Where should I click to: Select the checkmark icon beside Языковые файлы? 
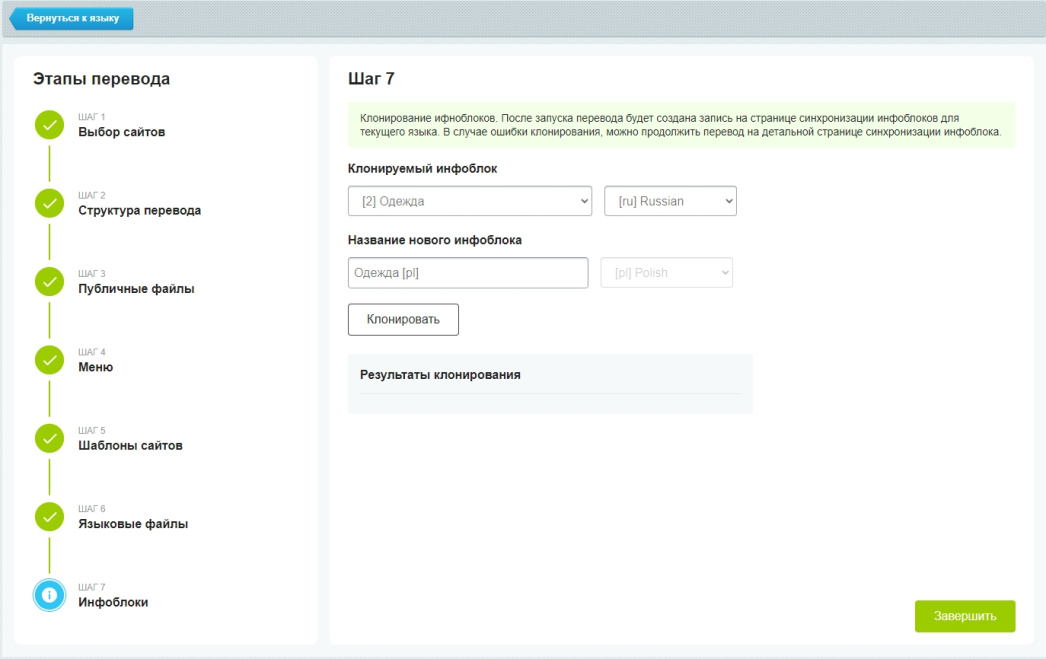[49, 517]
